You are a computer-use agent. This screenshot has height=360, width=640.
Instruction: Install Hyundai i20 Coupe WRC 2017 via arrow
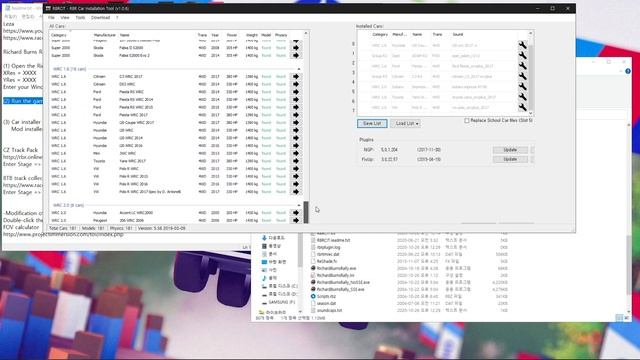(x=296, y=122)
